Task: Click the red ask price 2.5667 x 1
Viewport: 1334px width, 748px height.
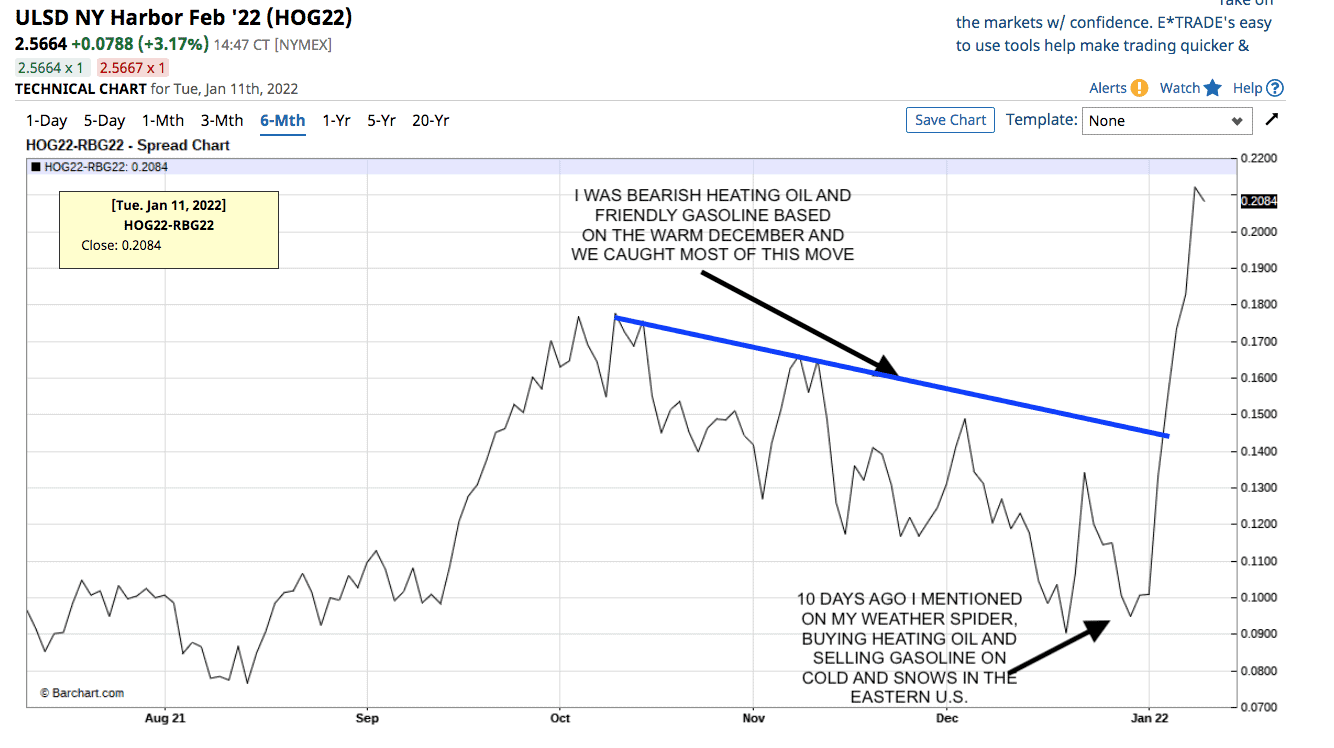Action: pos(133,68)
